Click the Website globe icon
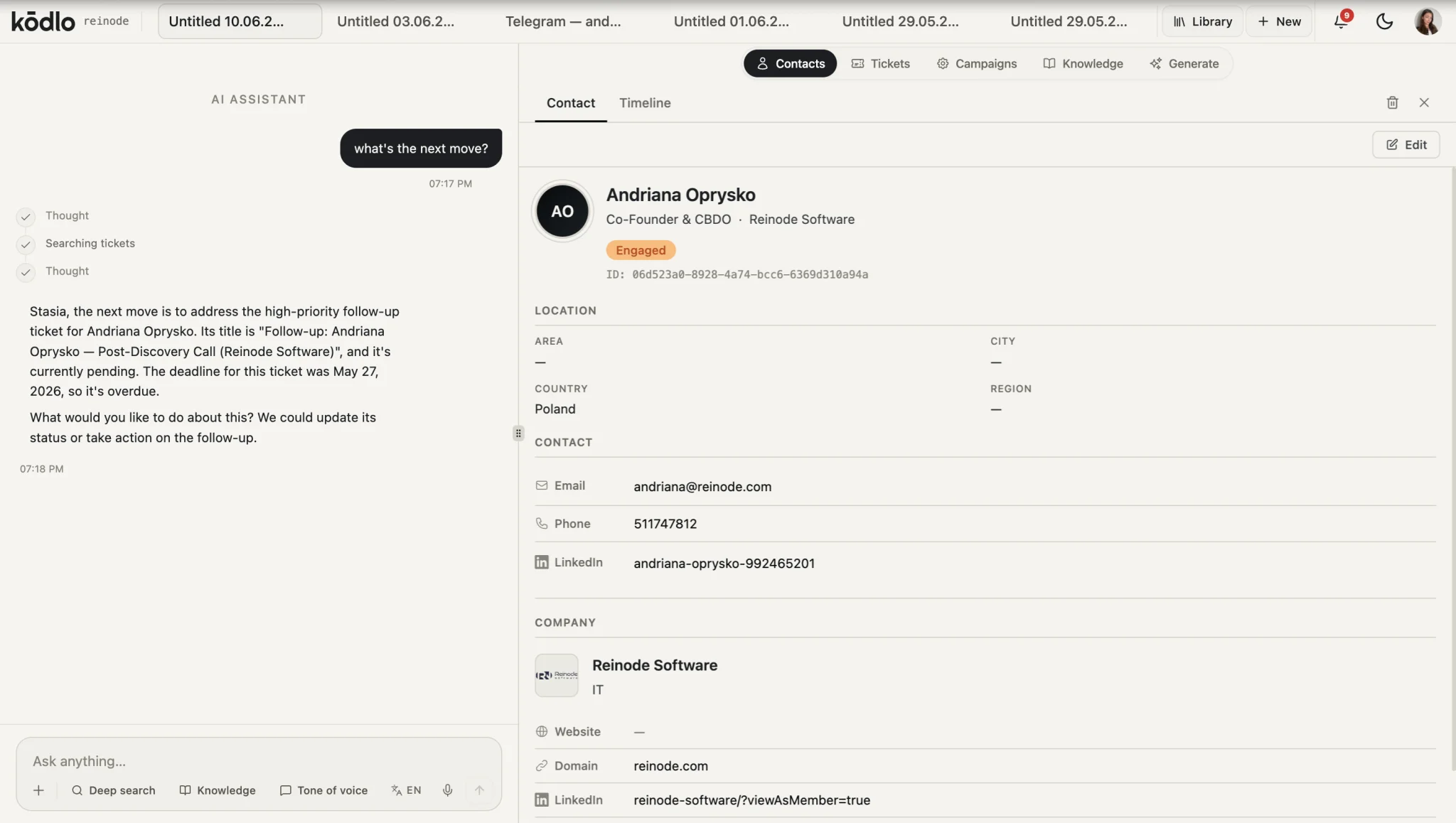The height and width of the screenshot is (823, 1456). click(x=542, y=731)
